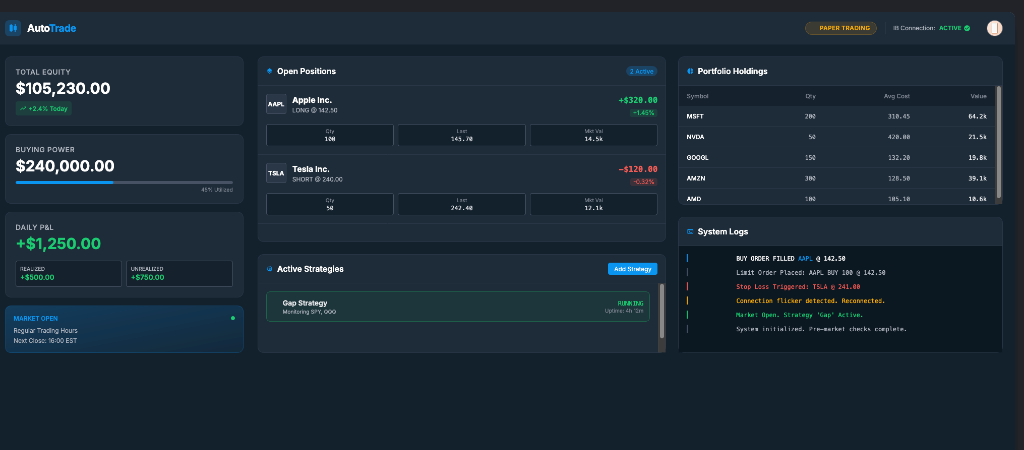Click the Stop Loss Triggered TSLA log entry

(798, 287)
